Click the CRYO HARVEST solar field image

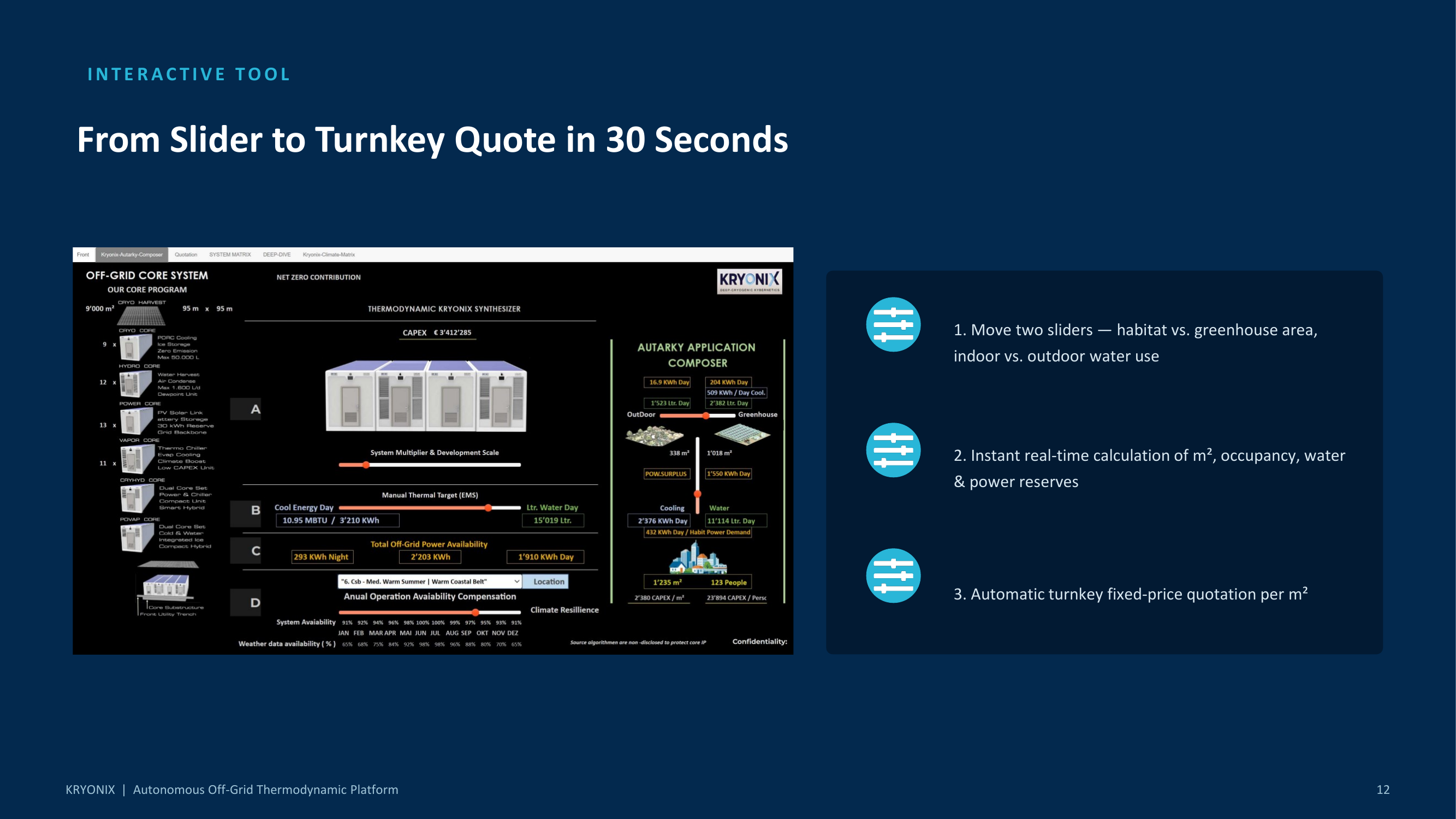coord(141,316)
